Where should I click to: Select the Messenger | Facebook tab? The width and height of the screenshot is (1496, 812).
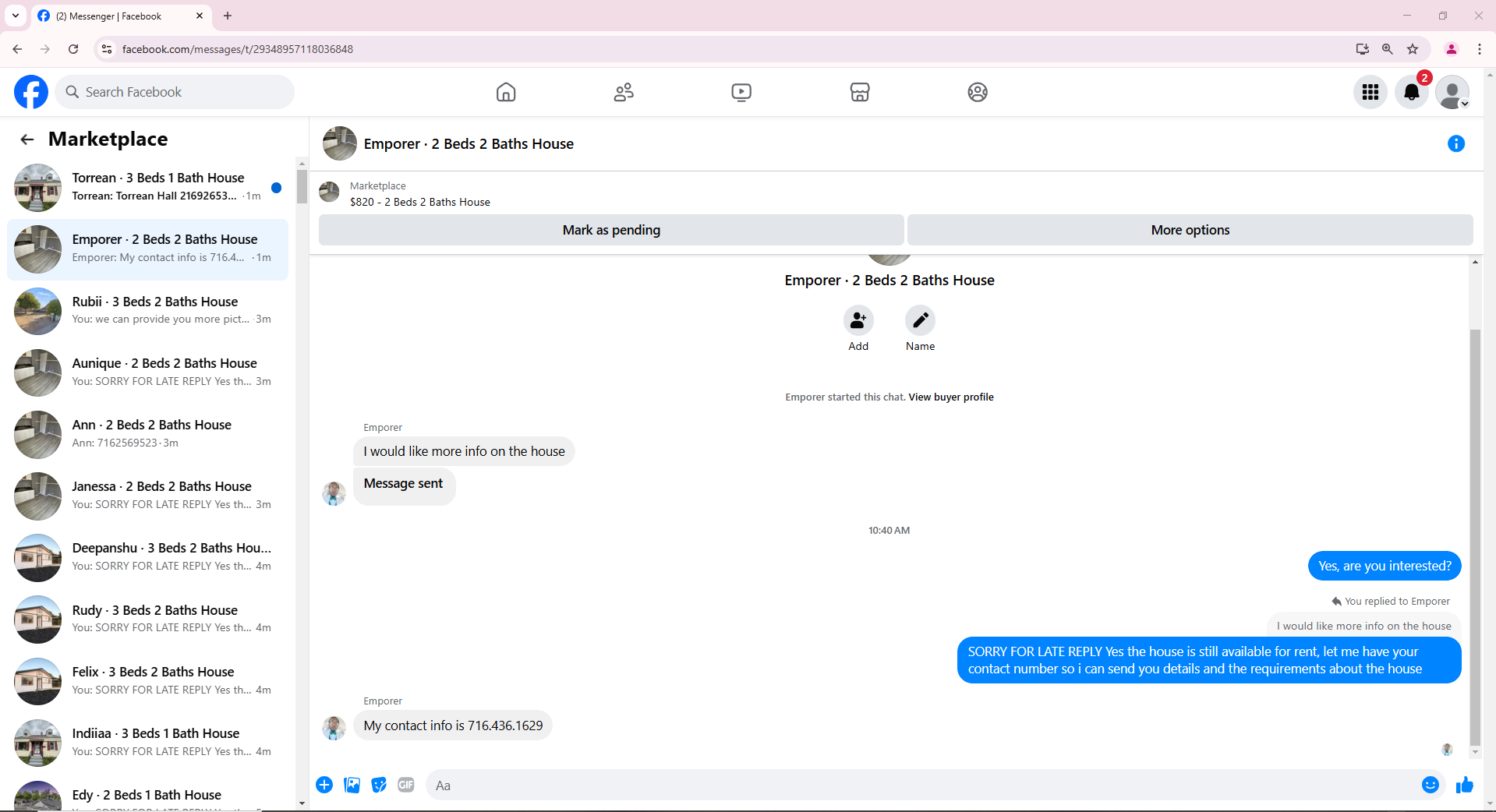(121, 16)
